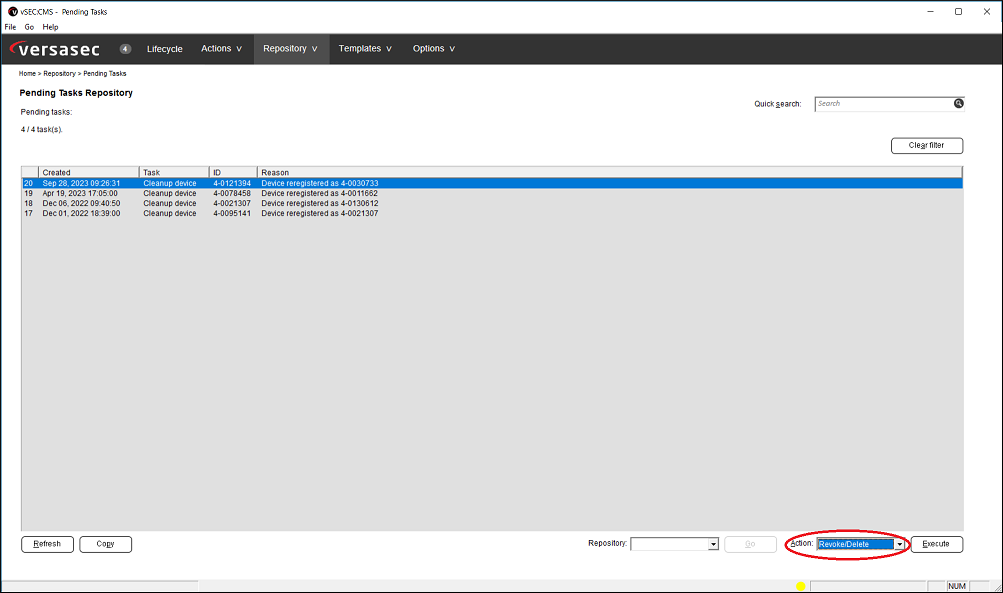
Task: Open the Go menu
Action: click(29, 27)
